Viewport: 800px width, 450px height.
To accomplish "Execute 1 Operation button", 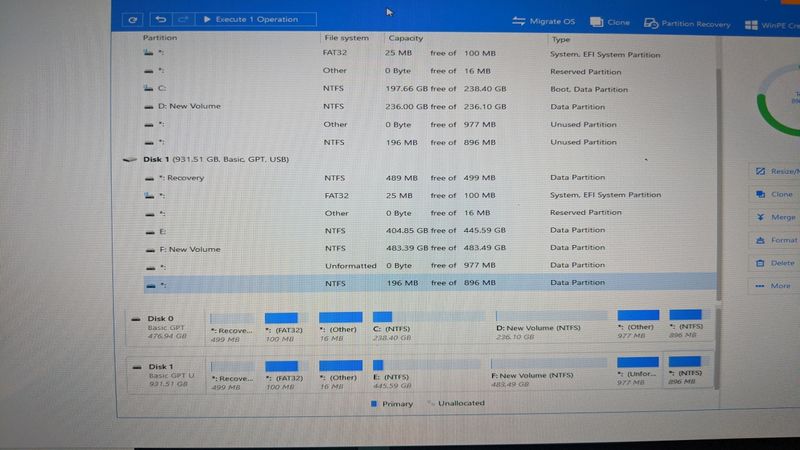I will point(256,19).
